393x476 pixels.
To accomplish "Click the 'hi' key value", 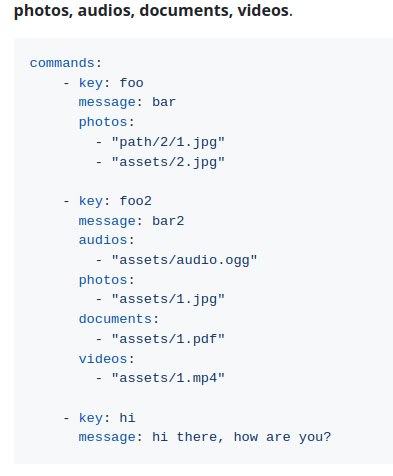I will 127,418.
